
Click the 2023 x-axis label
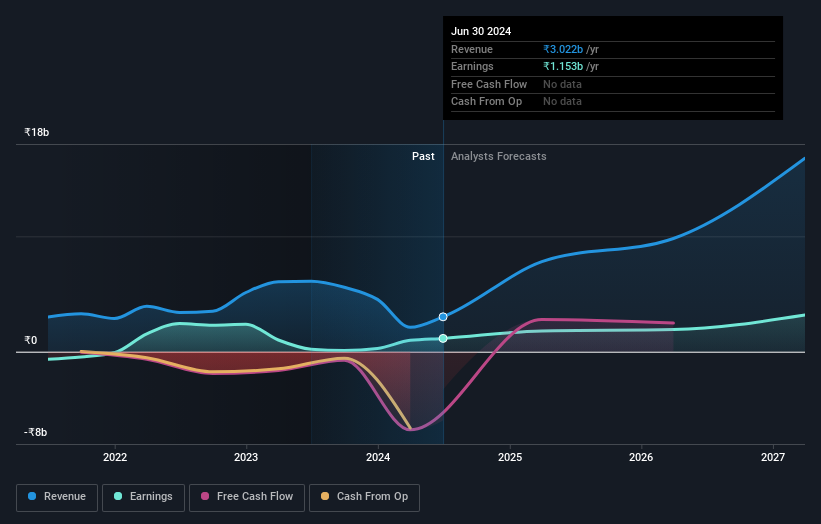coord(246,457)
